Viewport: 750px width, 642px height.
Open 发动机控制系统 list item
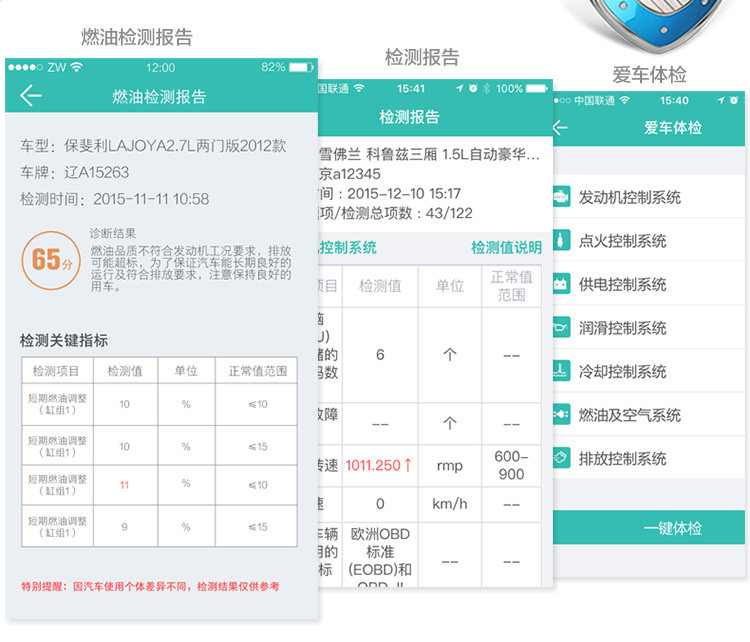coord(649,197)
